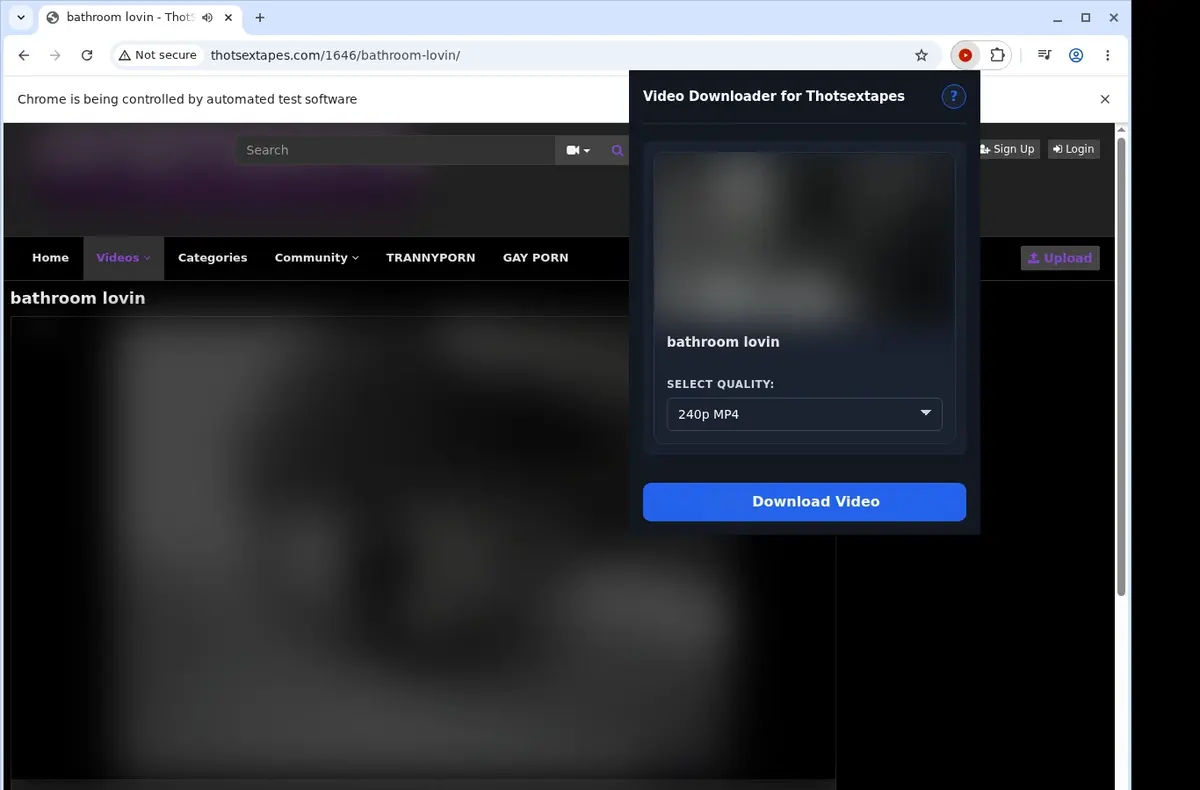Open a new tab with plus button

tap(260, 18)
